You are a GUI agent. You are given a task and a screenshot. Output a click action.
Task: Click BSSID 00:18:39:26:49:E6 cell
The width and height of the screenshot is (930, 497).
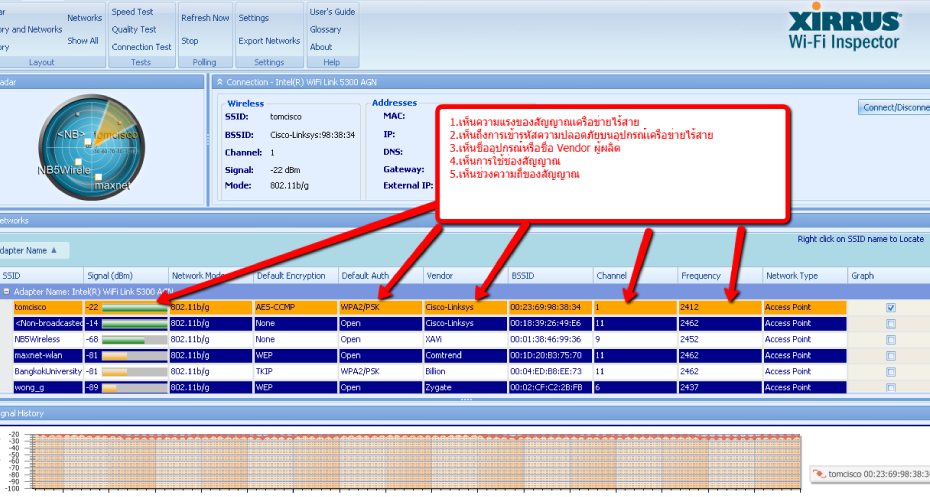tap(550, 323)
